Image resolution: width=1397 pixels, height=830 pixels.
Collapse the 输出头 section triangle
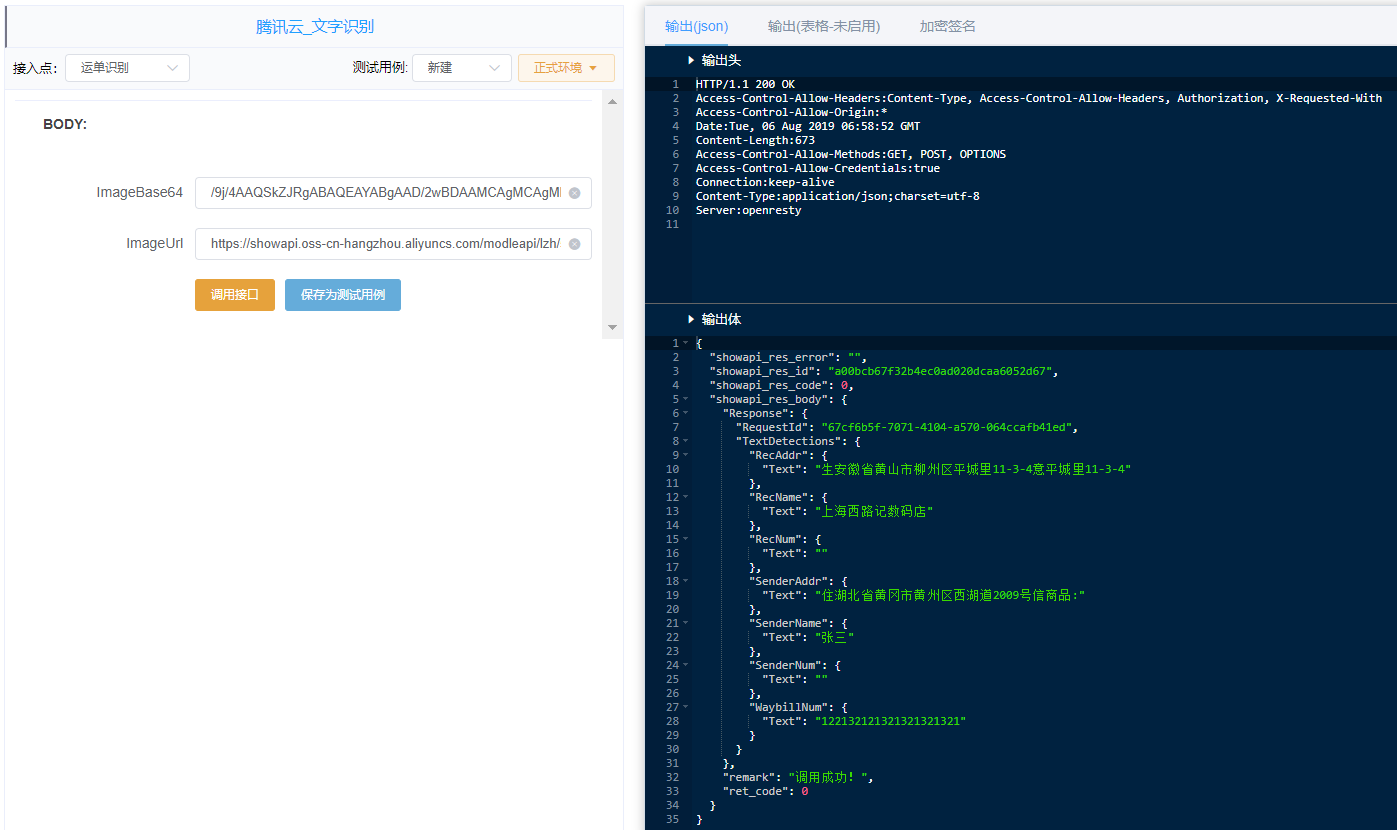pos(691,61)
